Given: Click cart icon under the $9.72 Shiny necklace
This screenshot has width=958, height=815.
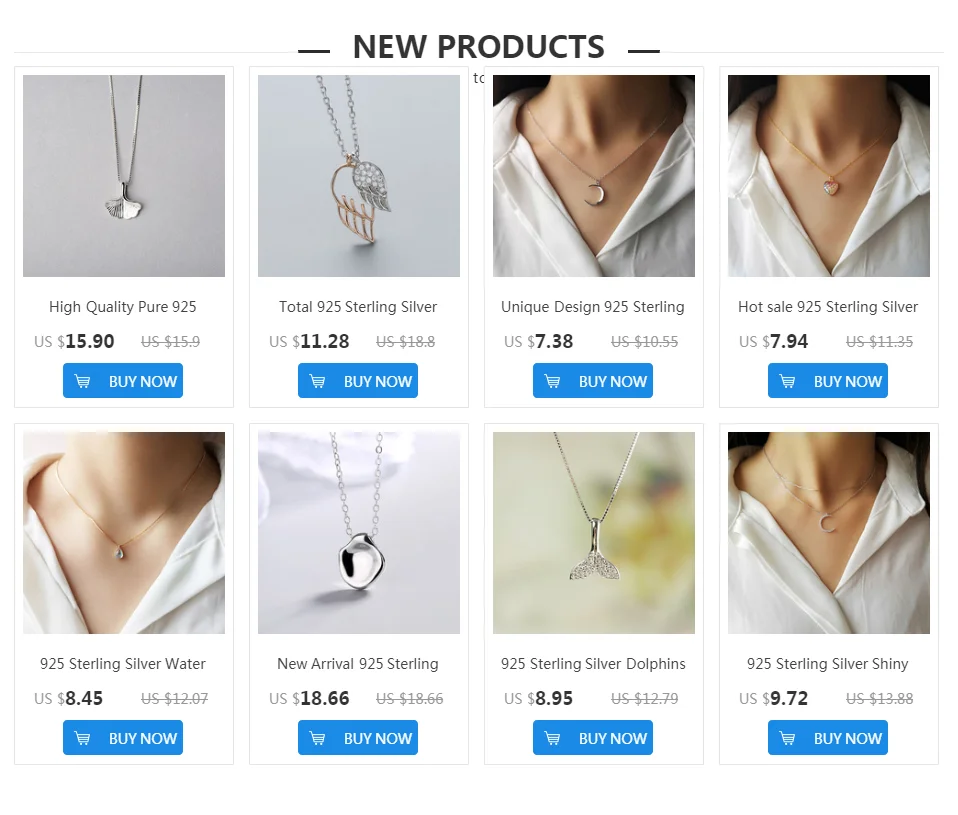Looking at the screenshot, I should [x=788, y=738].
